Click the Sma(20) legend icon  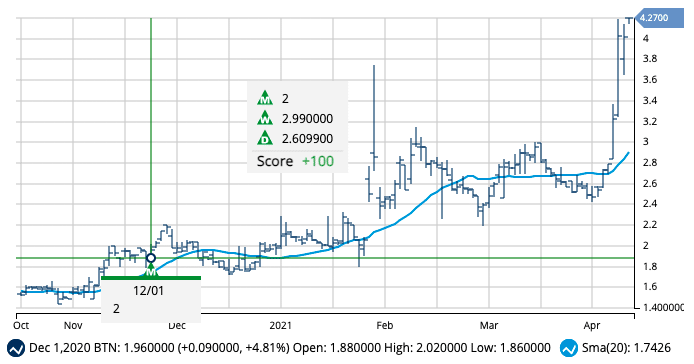[568, 348]
